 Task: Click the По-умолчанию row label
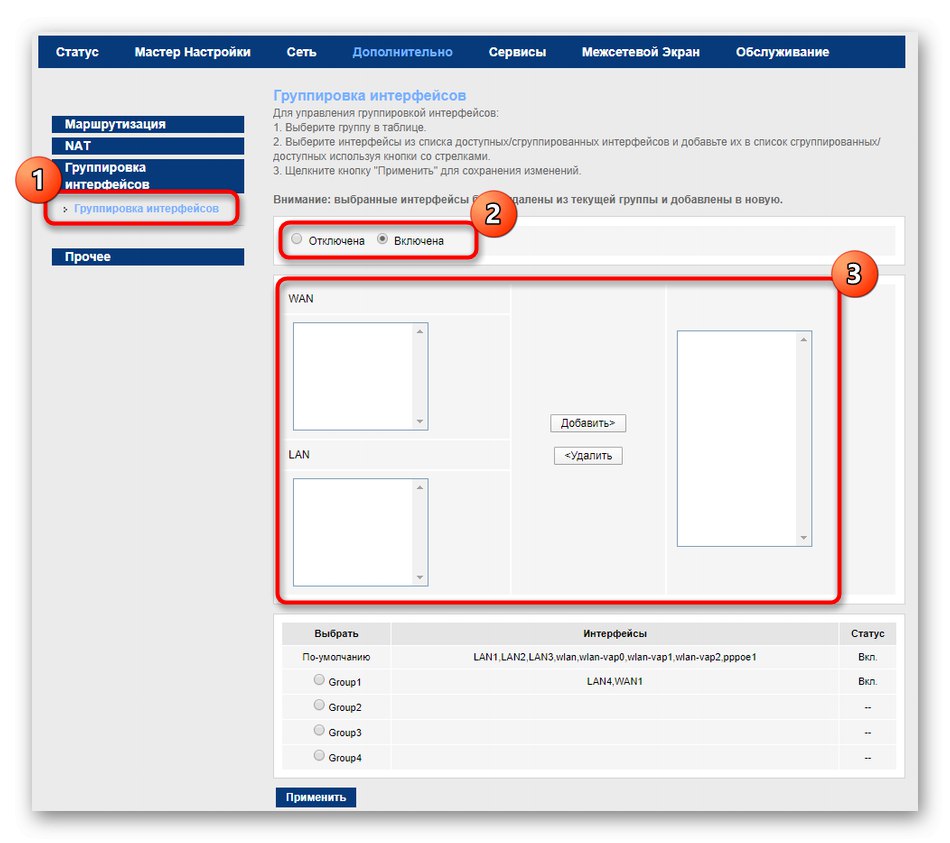(x=336, y=657)
